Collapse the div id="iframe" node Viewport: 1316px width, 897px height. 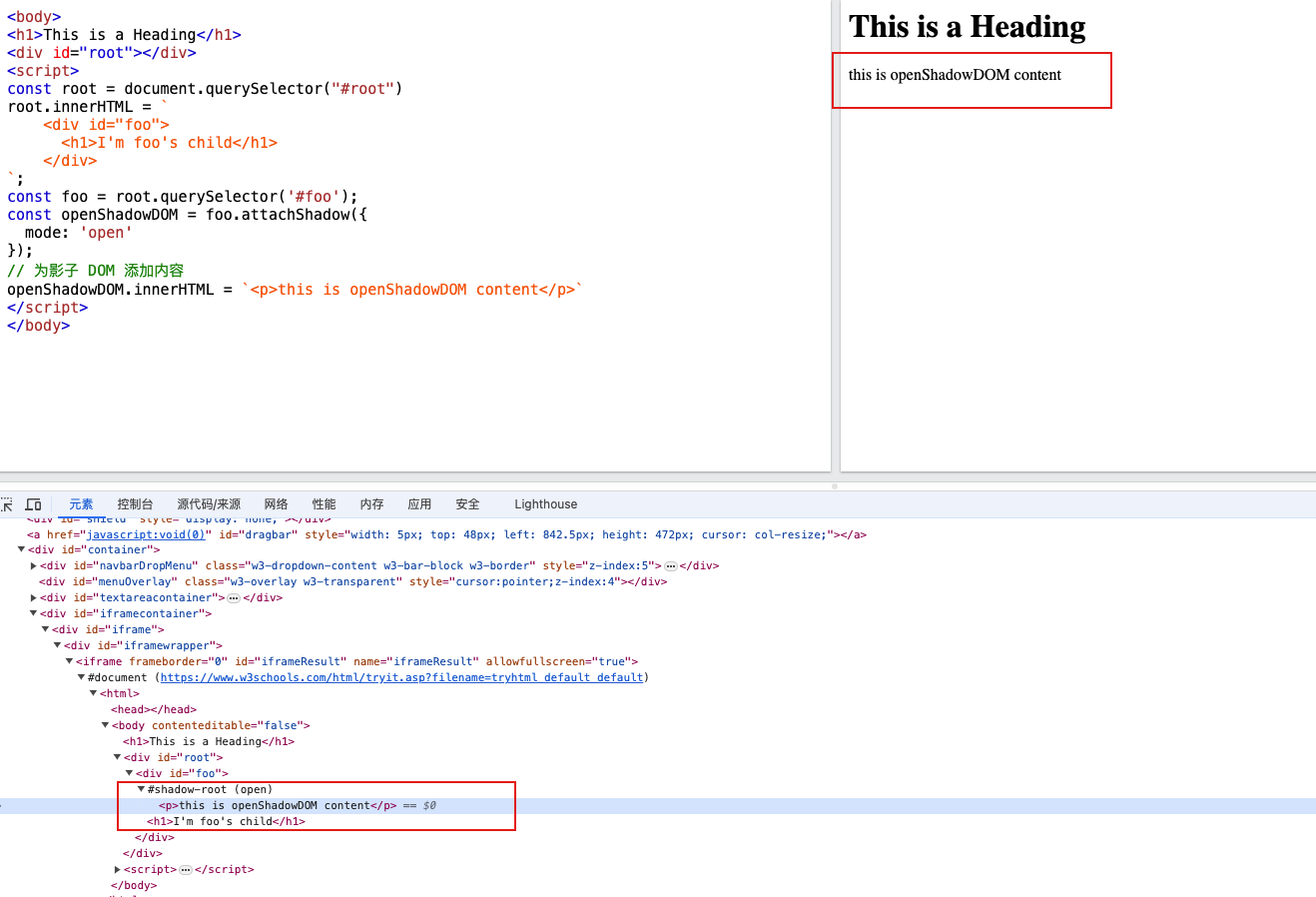click(x=45, y=630)
